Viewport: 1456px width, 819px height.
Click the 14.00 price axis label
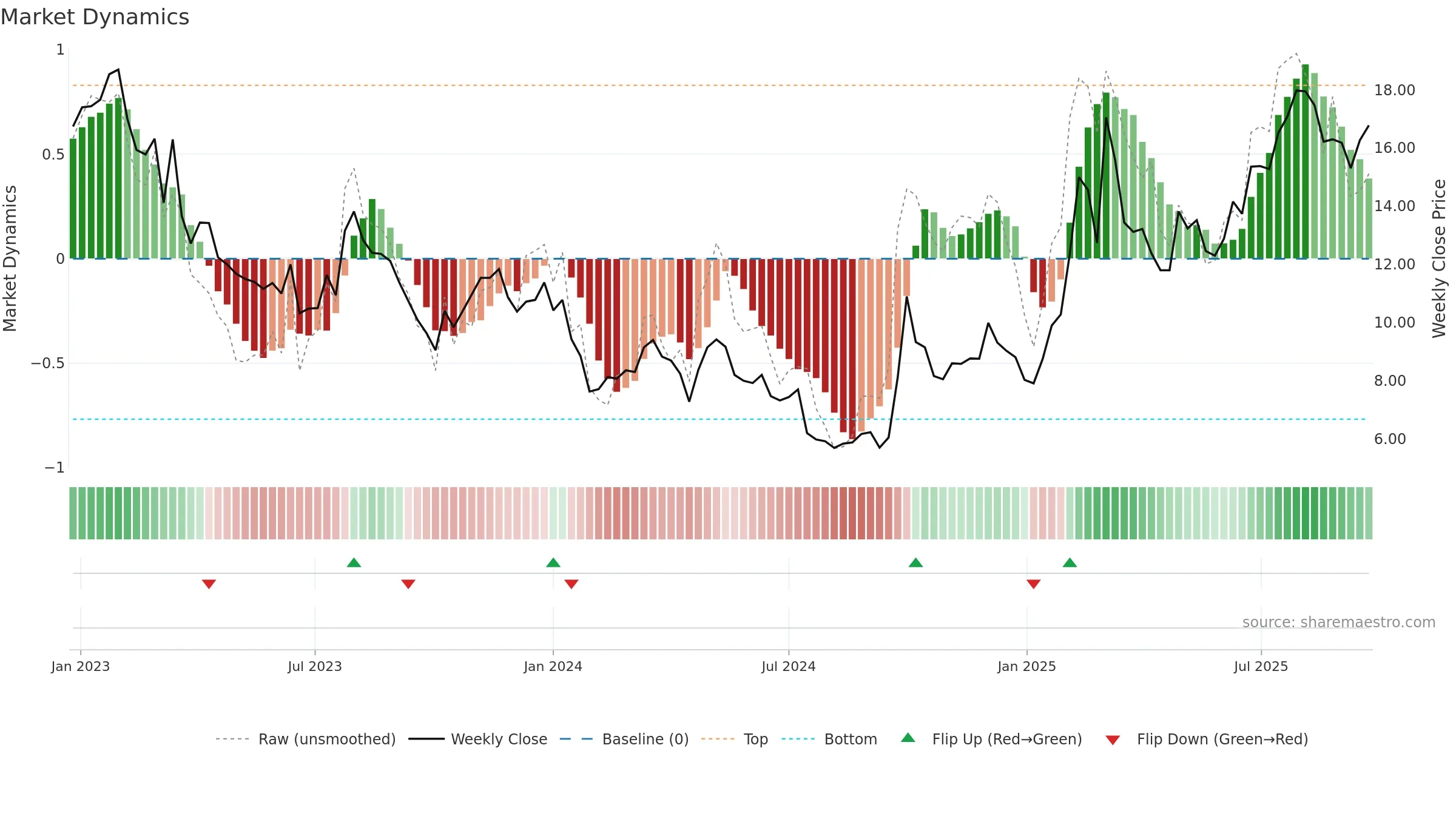(1395, 206)
